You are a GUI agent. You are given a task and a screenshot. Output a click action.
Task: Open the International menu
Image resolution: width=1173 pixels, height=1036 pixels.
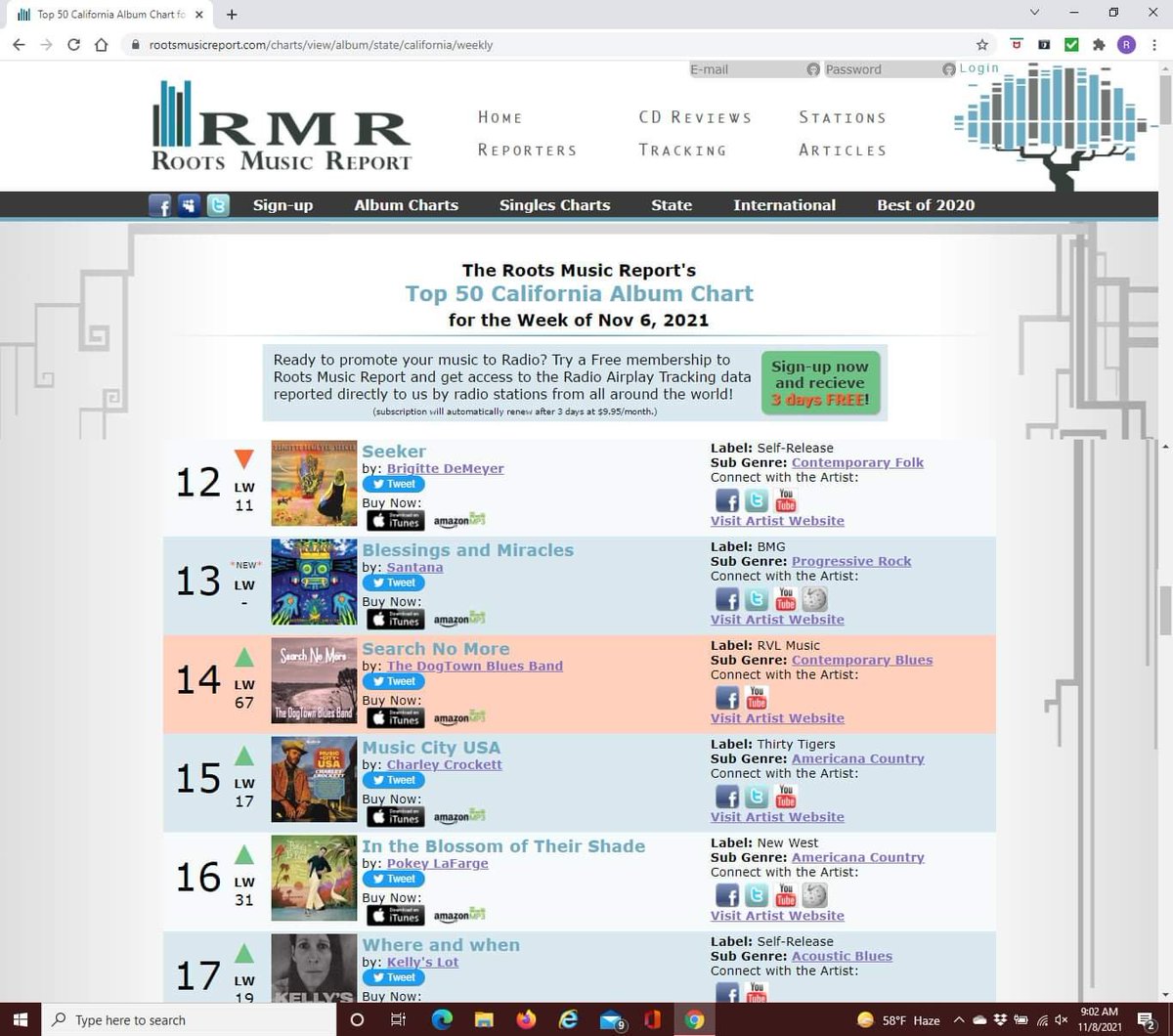tap(784, 205)
